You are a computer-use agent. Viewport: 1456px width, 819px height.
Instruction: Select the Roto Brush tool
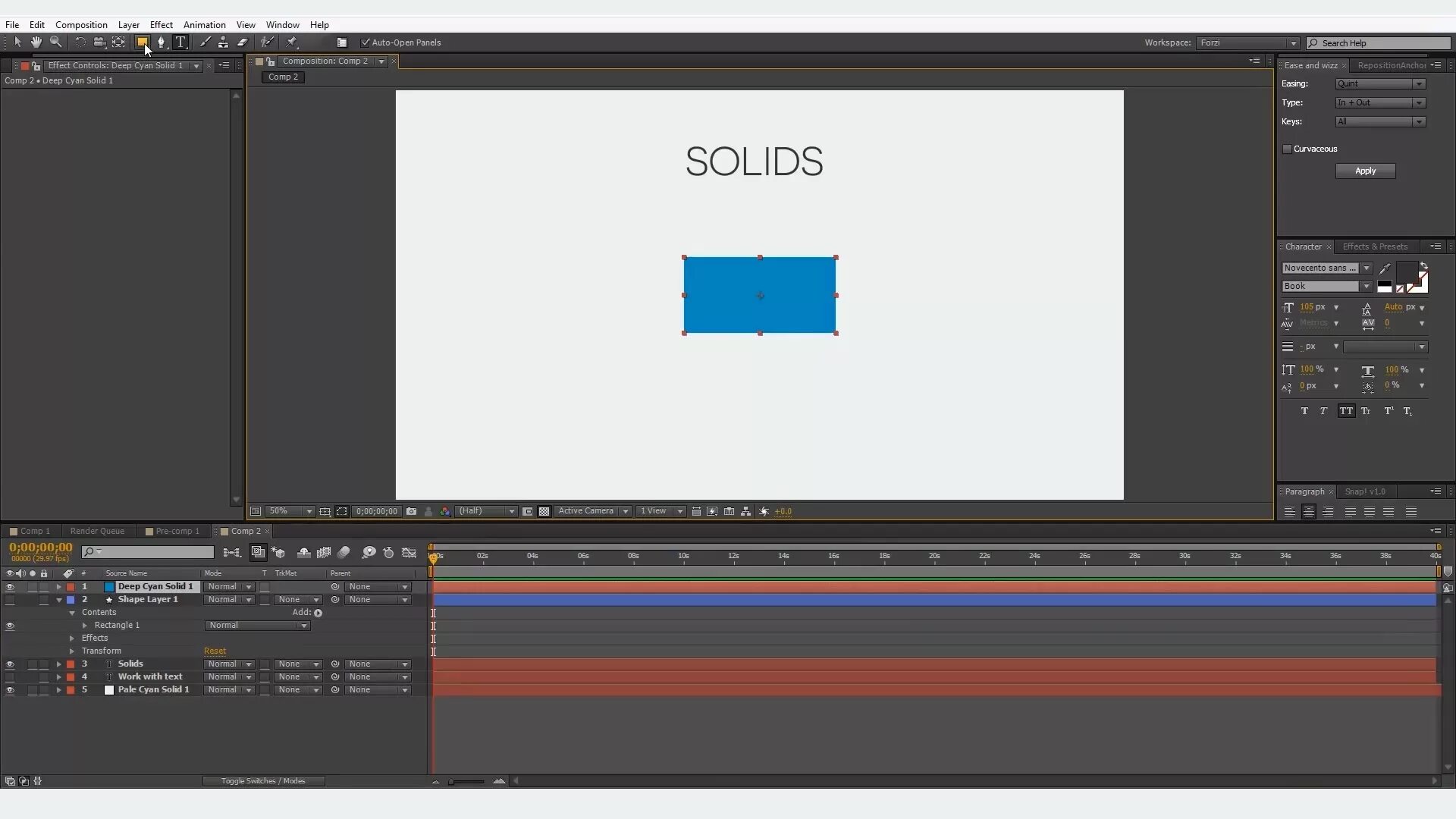coord(267,42)
